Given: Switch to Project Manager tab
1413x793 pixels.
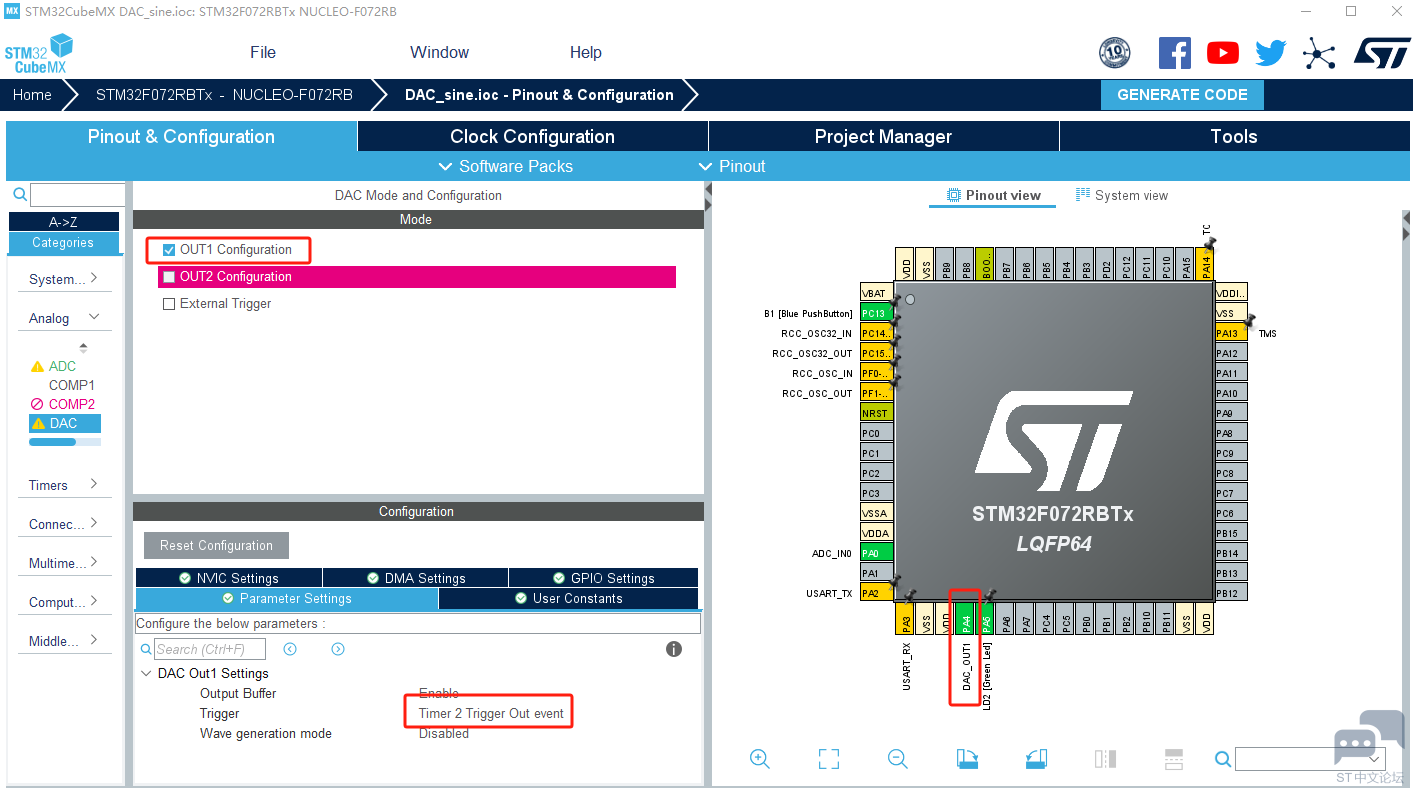Looking at the screenshot, I should (883, 137).
